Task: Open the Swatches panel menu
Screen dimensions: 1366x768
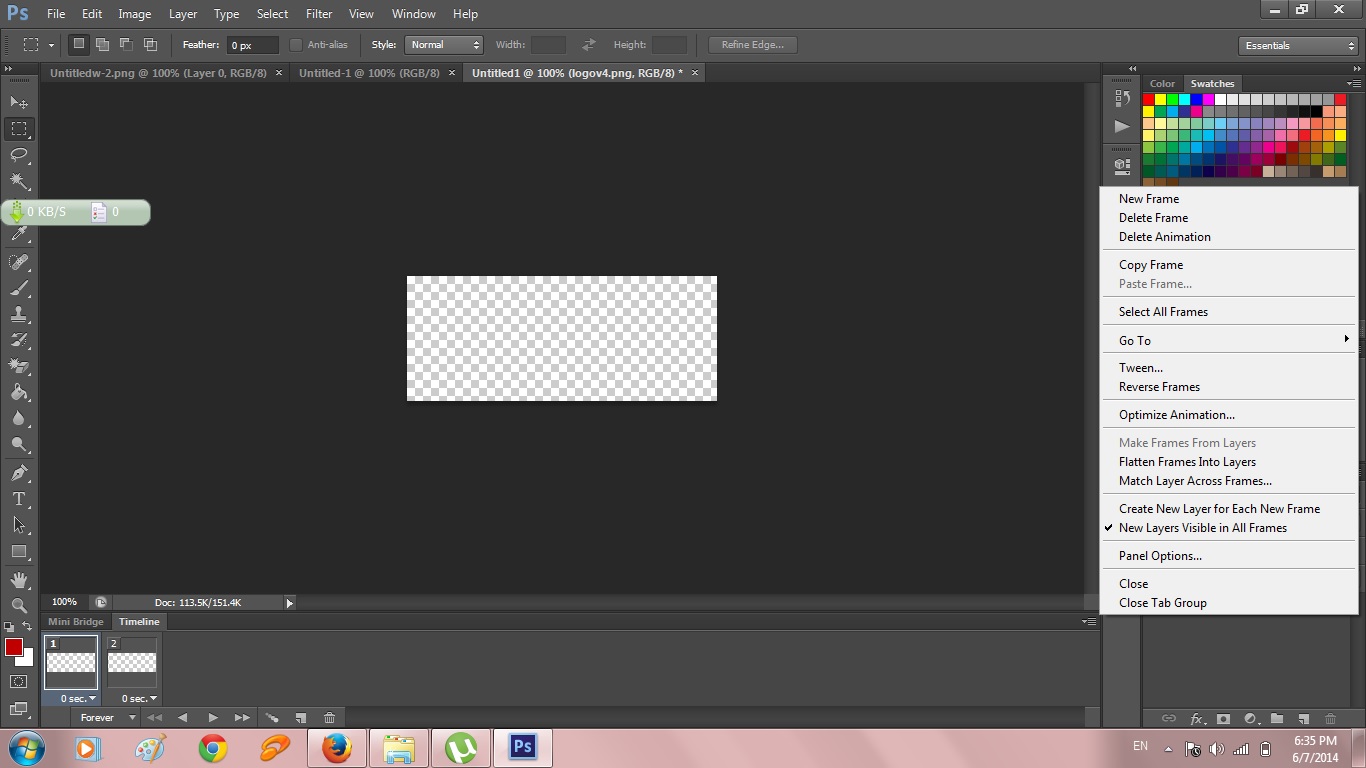Action: 1353,84
